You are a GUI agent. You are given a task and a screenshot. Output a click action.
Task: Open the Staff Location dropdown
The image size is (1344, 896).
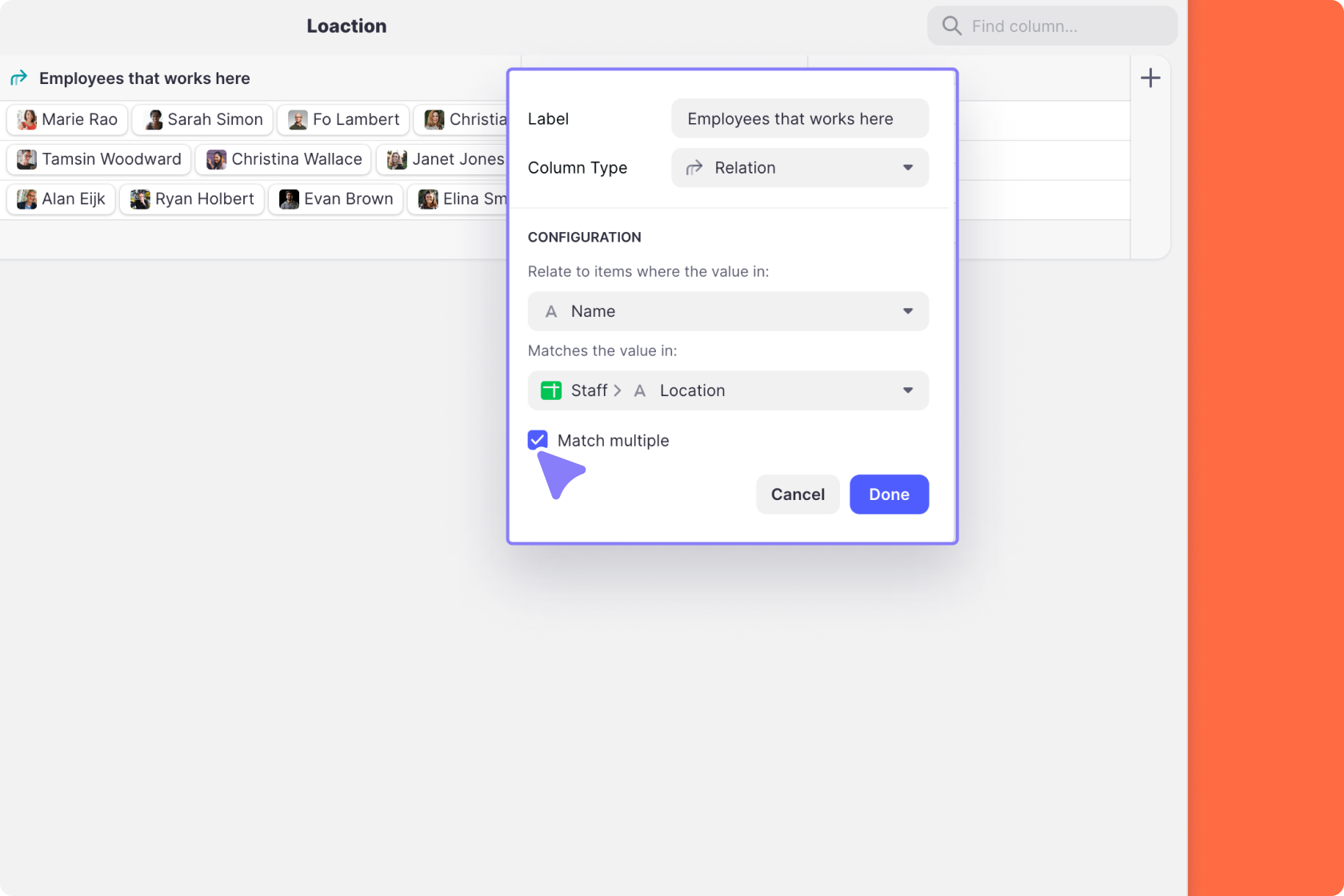pyautogui.click(x=727, y=390)
